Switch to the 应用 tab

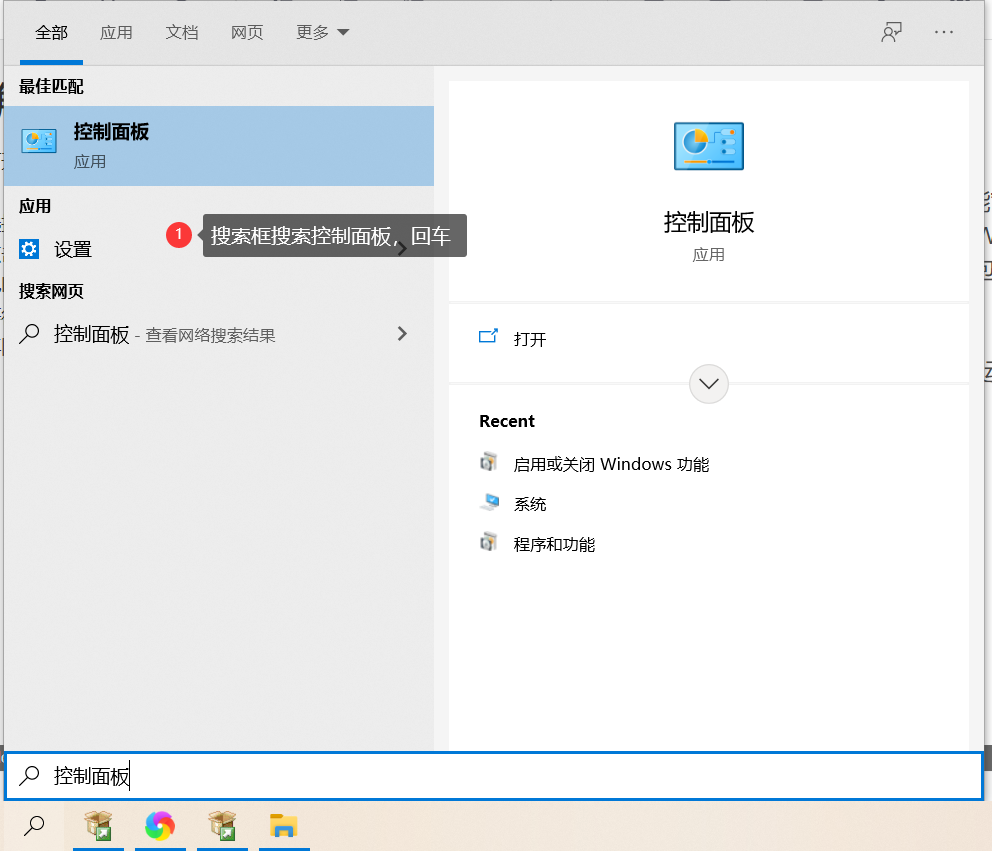pos(116,32)
